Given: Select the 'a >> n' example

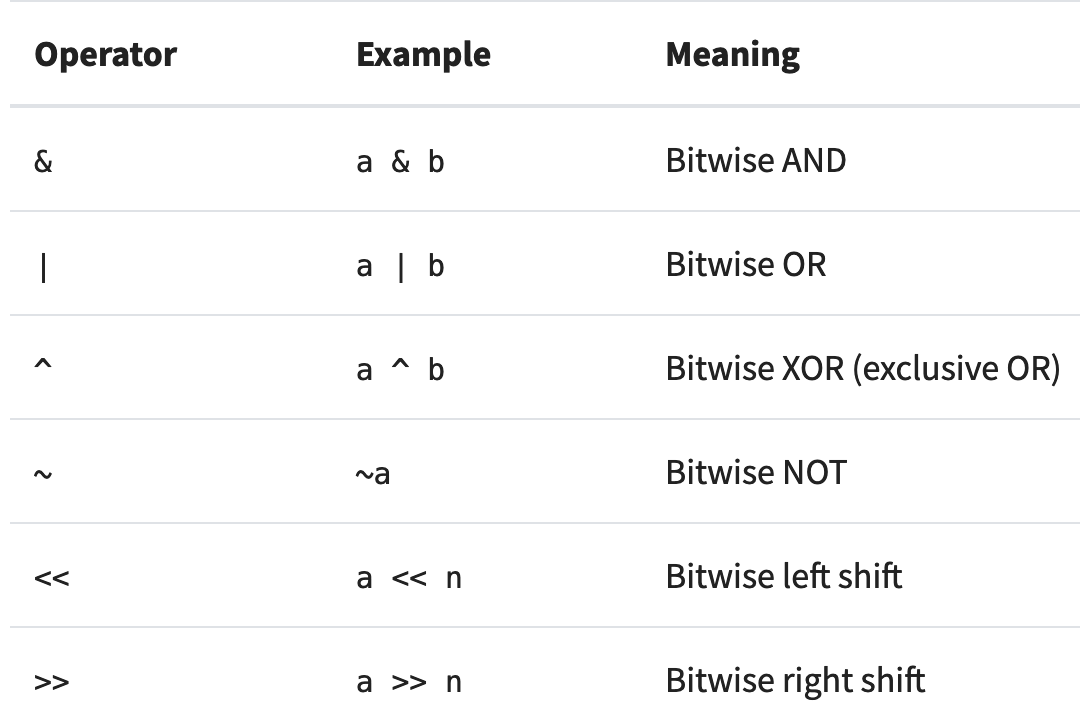Looking at the screenshot, I should click(x=409, y=682).
